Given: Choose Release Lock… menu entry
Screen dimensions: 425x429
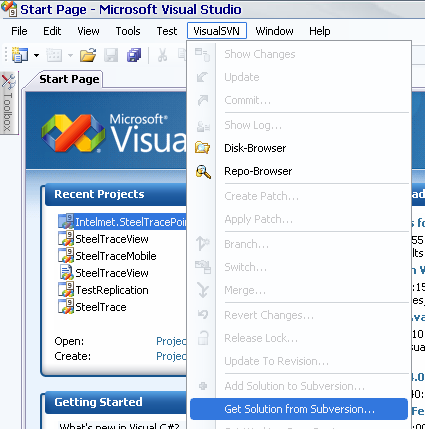Looking at the screenshot, I should pyautogui.click(x=299, y=338).
